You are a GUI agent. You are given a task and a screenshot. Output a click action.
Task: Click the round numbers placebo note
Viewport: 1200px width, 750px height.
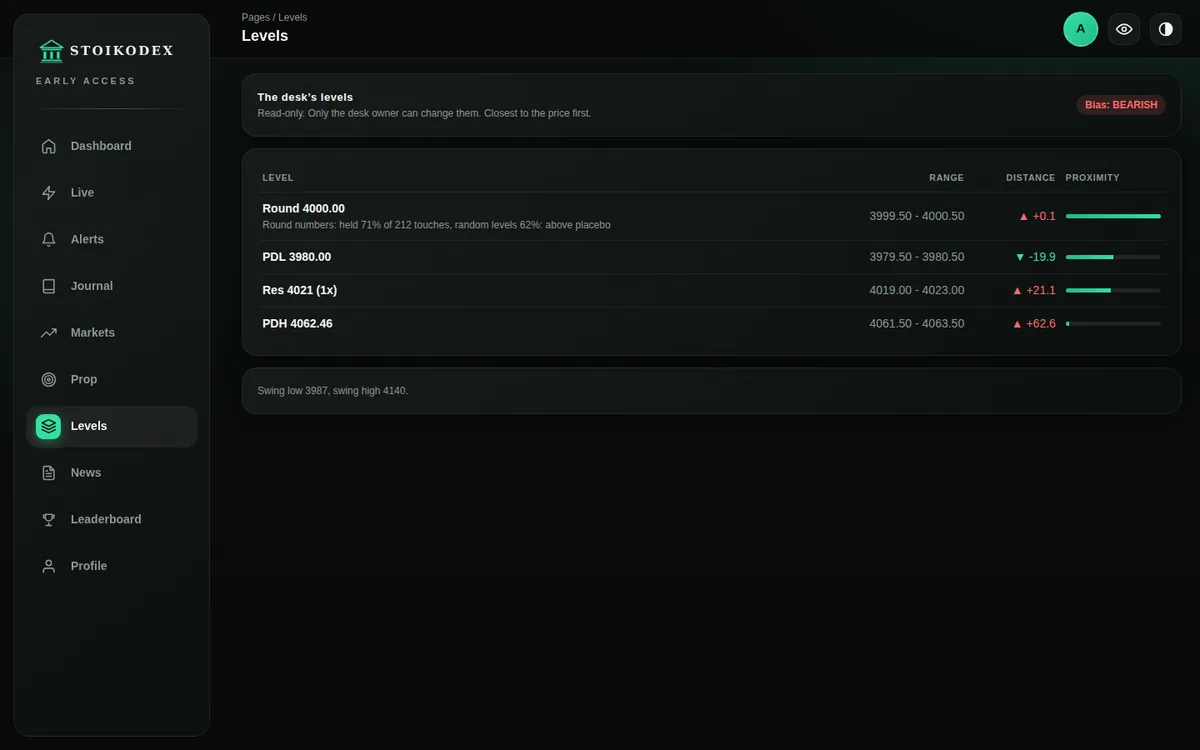(436, 225)
